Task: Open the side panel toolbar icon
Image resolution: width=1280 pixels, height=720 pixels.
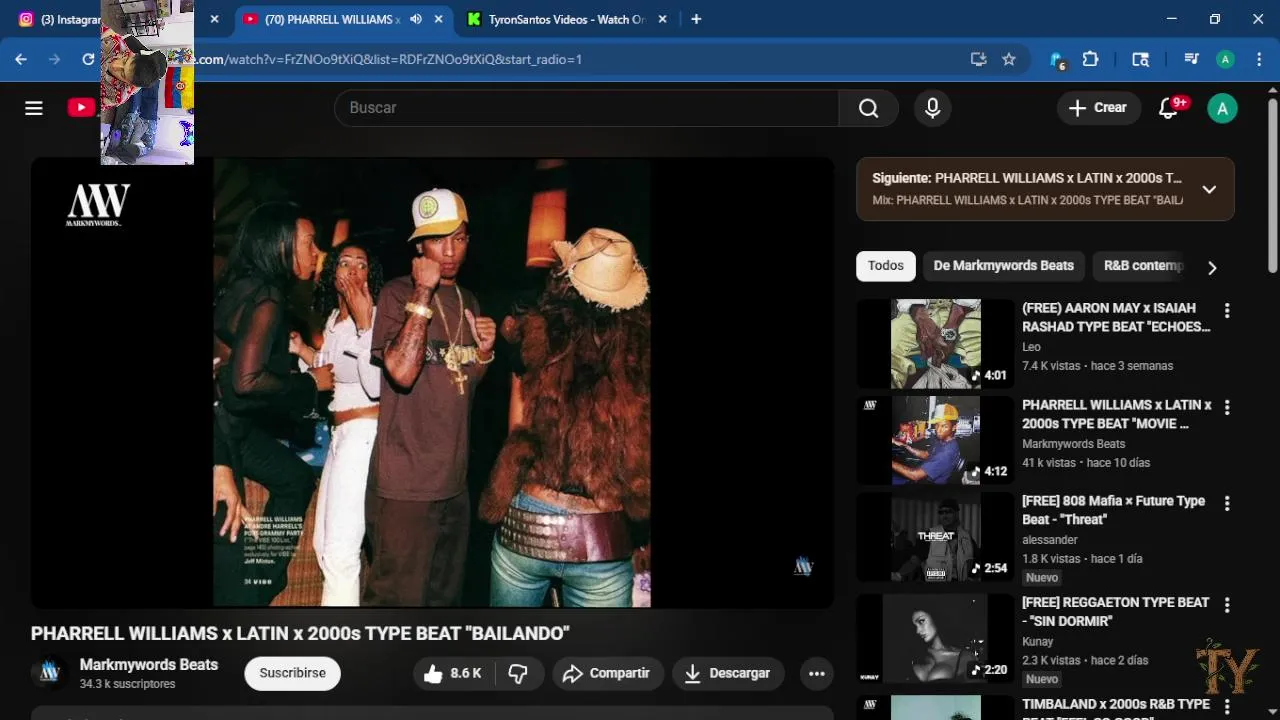Action: (x=1140, y=59)
